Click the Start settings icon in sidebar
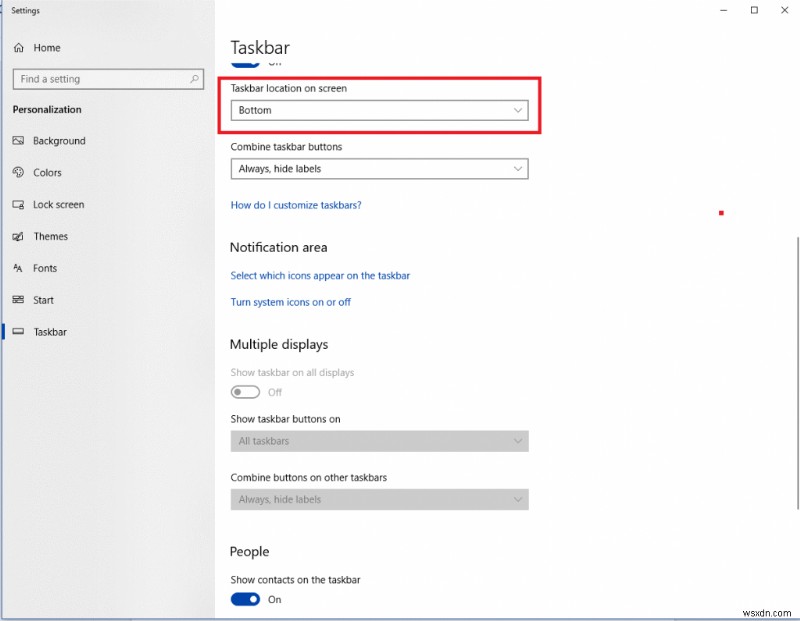The height and width of the screenshot is (621, 800). (x=18, y=300)
